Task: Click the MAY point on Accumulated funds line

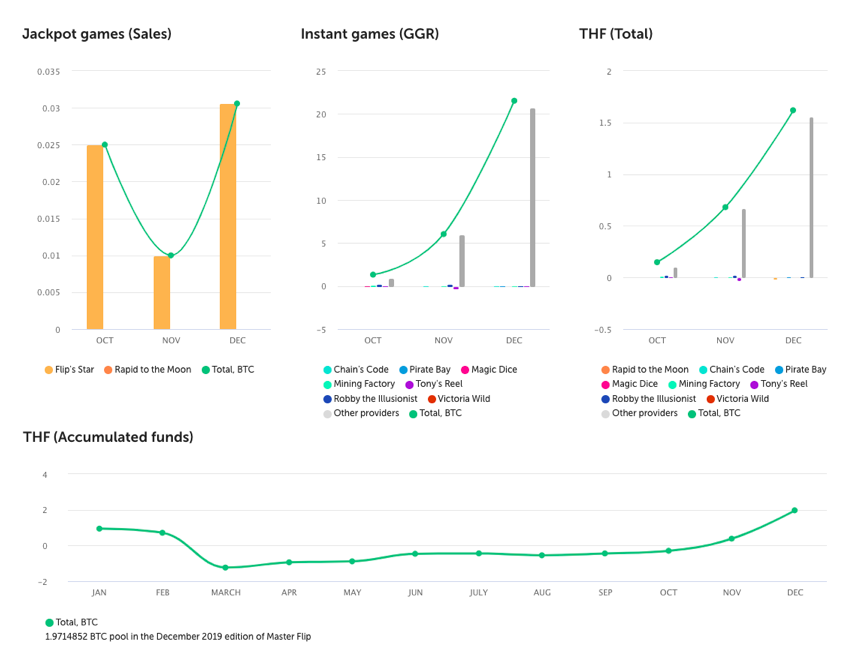Action: 352,561
